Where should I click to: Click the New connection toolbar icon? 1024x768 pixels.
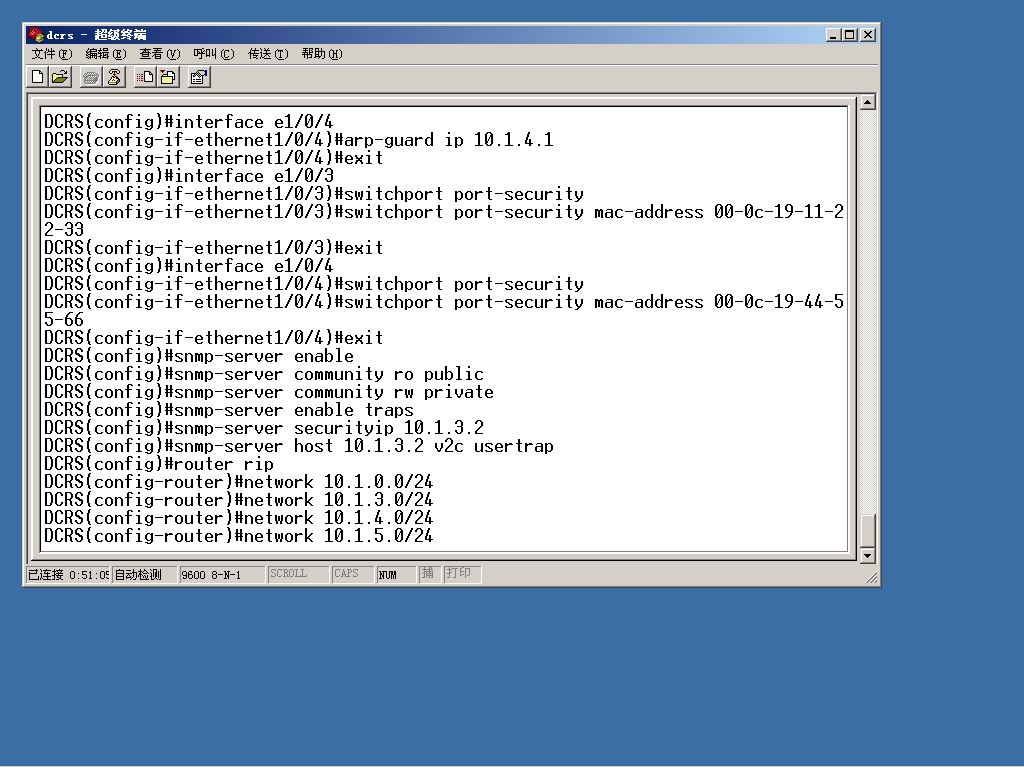tap(38, 78)
